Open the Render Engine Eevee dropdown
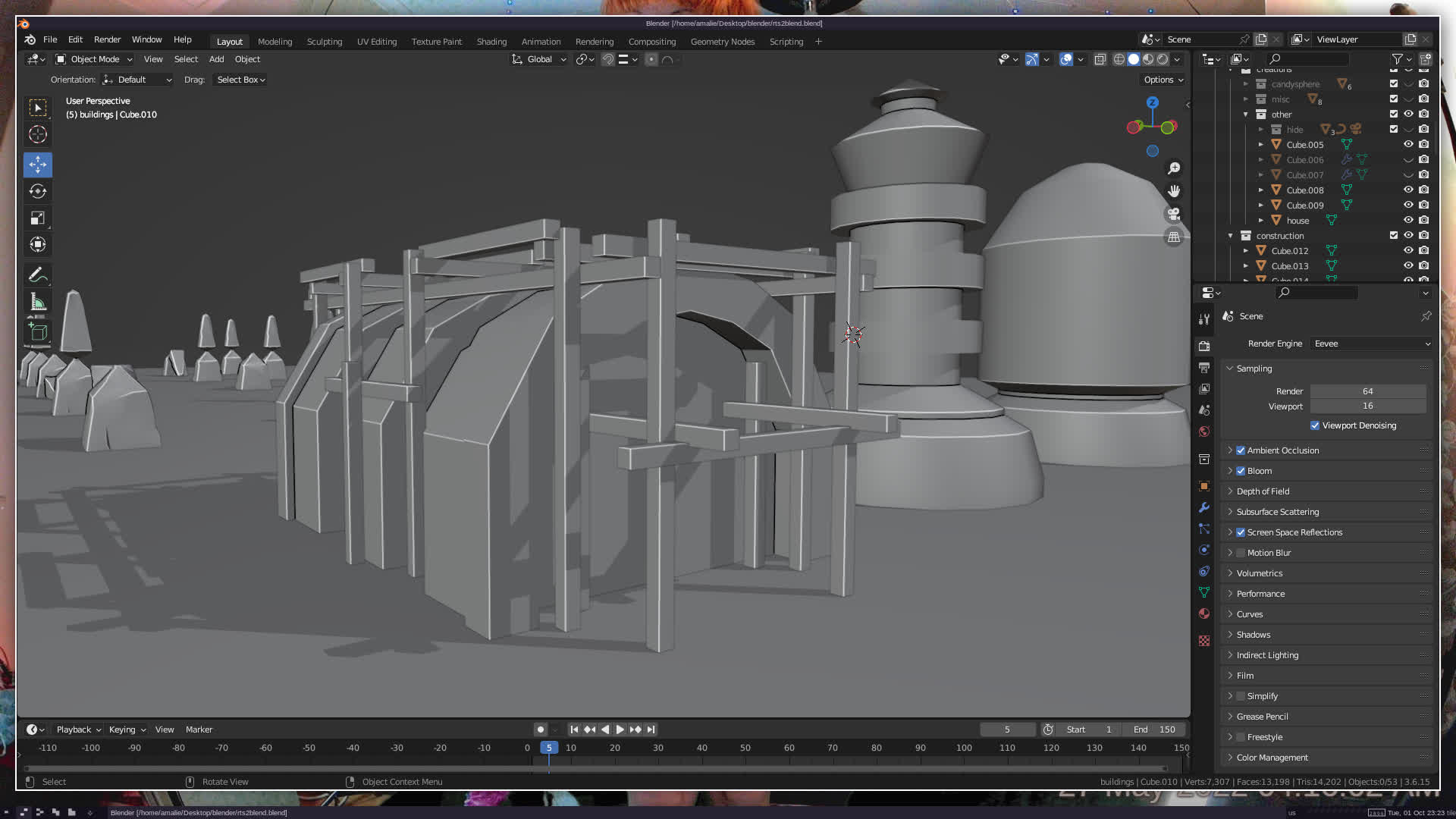 [x=1371, y=344]
